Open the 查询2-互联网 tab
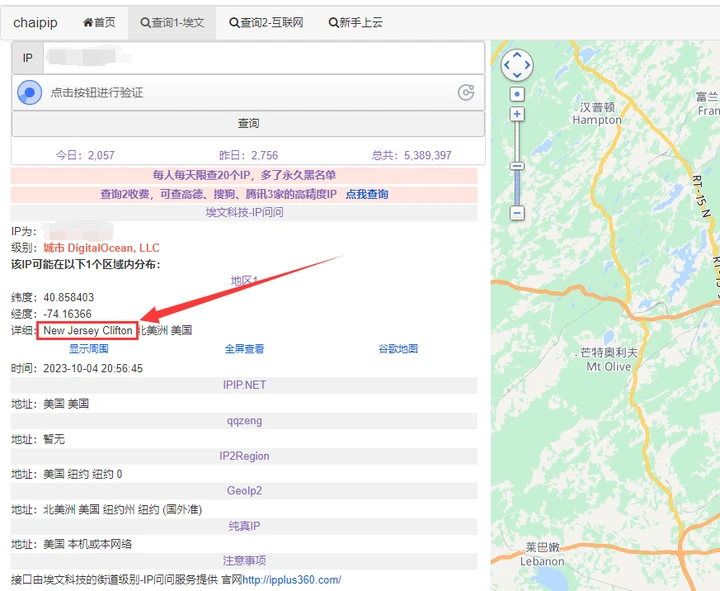 [x=266, y=23]
